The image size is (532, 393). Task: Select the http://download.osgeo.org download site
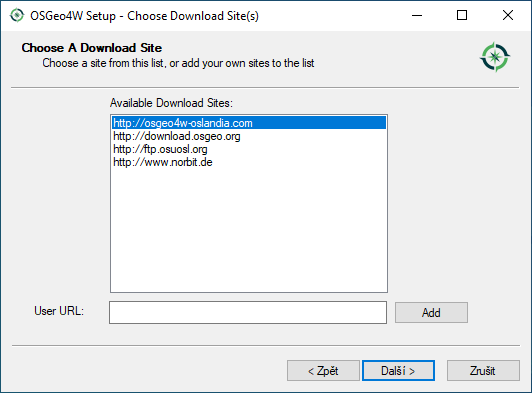click(x=249, y=136)
